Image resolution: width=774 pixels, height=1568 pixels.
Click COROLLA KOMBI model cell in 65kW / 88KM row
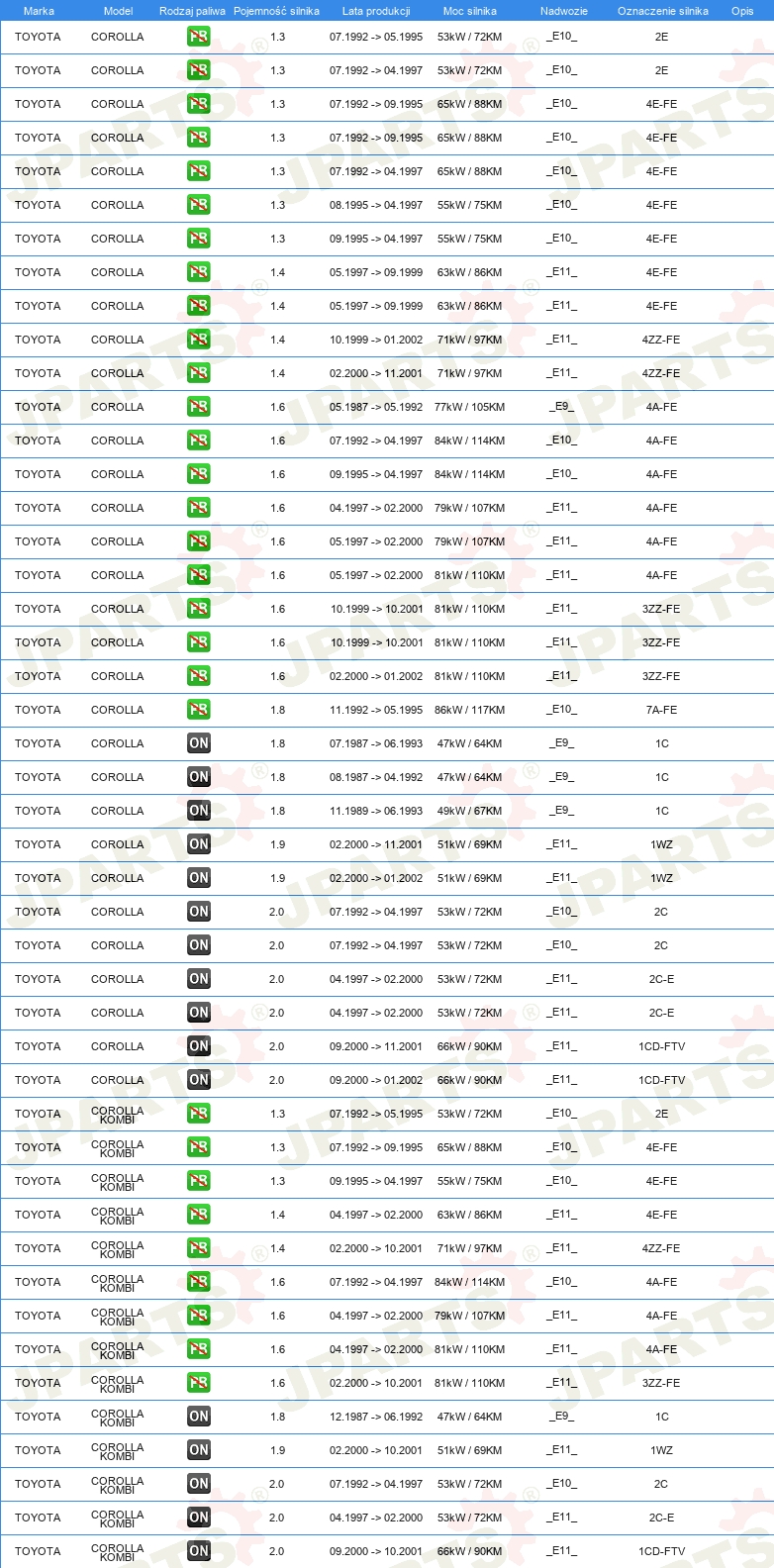(117, 1148)
